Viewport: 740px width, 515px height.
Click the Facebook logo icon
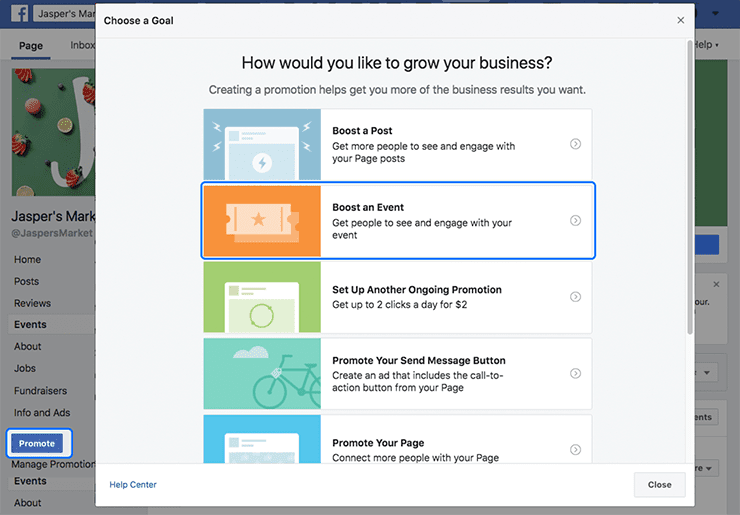pyautogui.click(x=17, y=15)
